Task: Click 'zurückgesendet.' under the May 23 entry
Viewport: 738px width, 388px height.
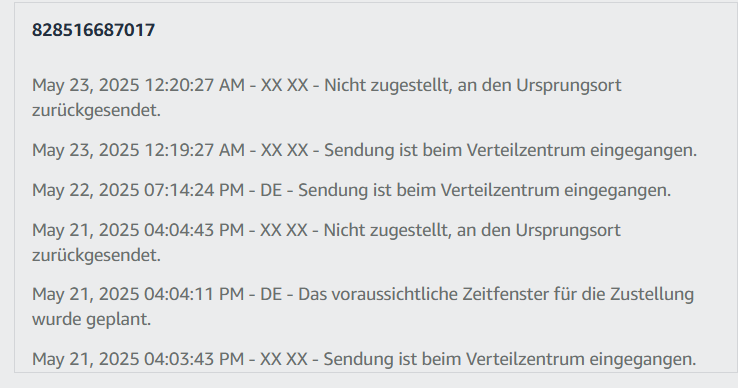Action: pyautogui.click(x=96, y=110)
